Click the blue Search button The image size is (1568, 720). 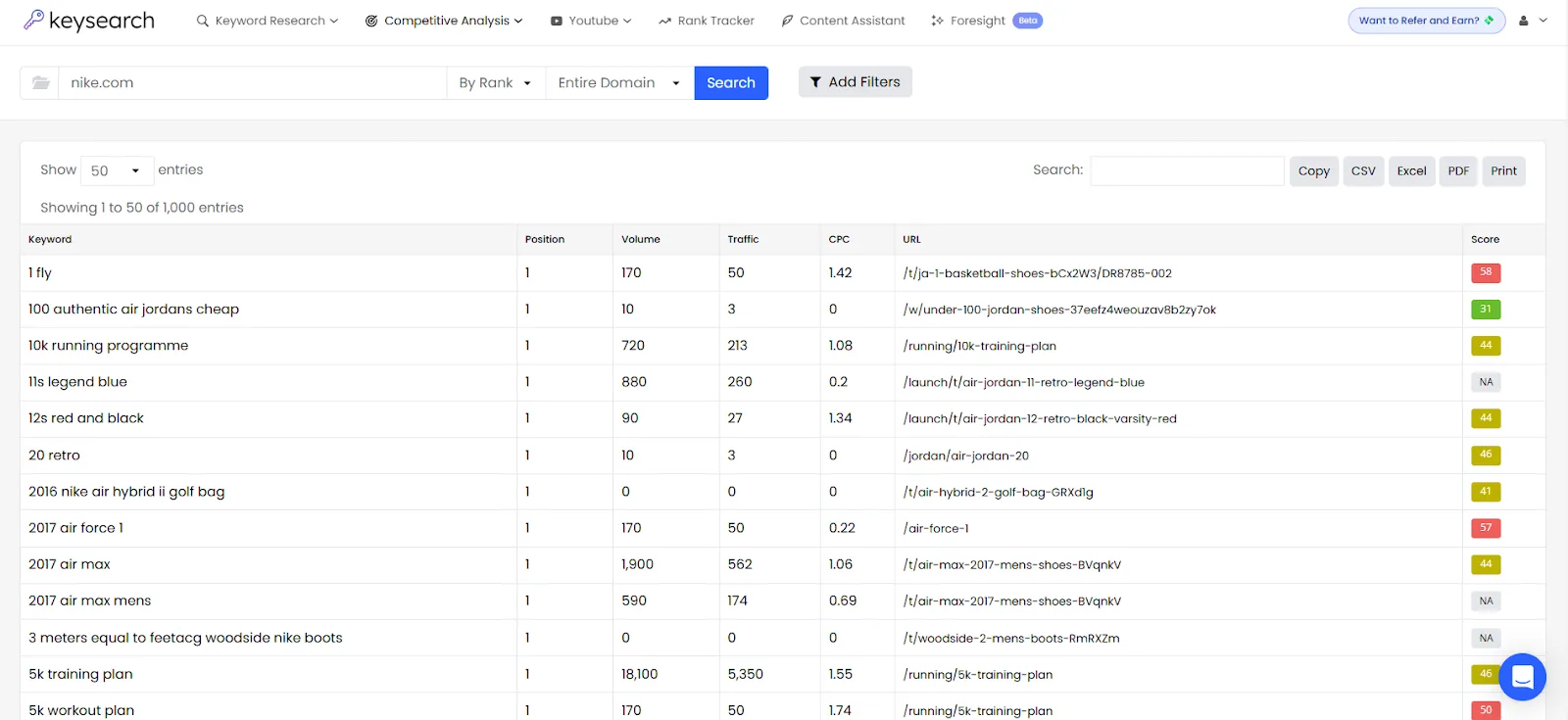tap(731, 83)
